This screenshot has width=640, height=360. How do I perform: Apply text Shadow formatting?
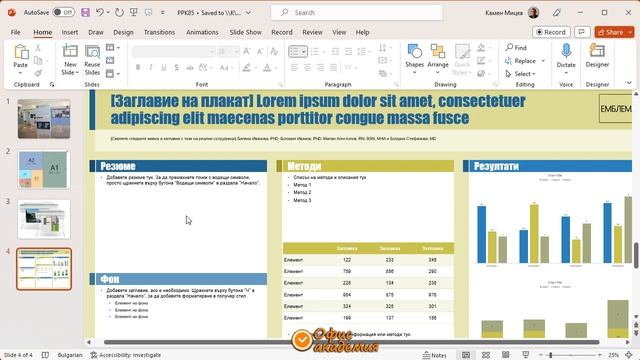[176, 67]
